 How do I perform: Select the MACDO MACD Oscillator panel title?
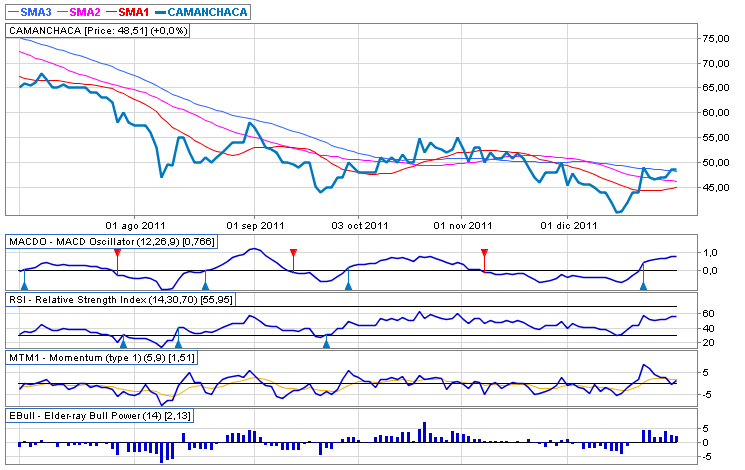[x=112, y=241]
